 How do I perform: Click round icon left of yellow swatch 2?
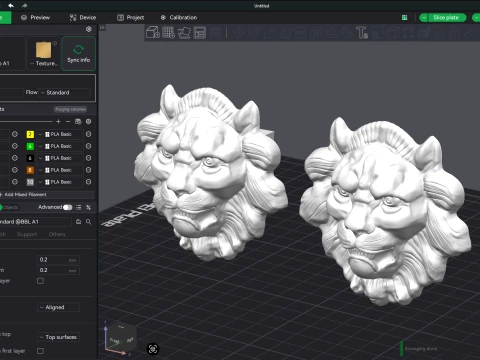[15, 134]
